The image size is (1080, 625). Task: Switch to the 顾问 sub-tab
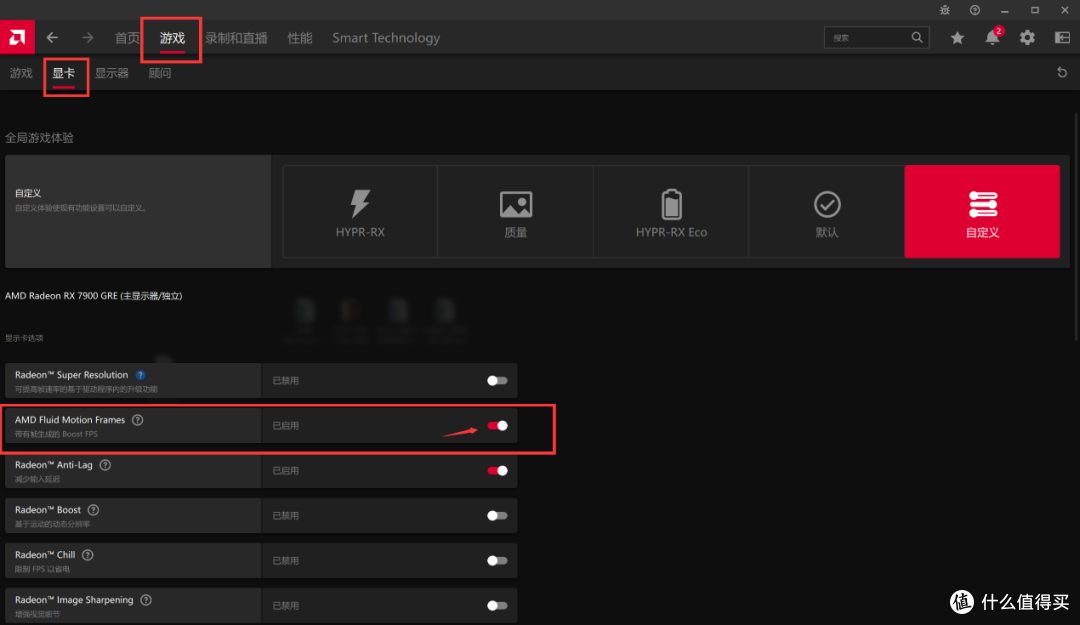pyautogui.click(x=160, y=73)
